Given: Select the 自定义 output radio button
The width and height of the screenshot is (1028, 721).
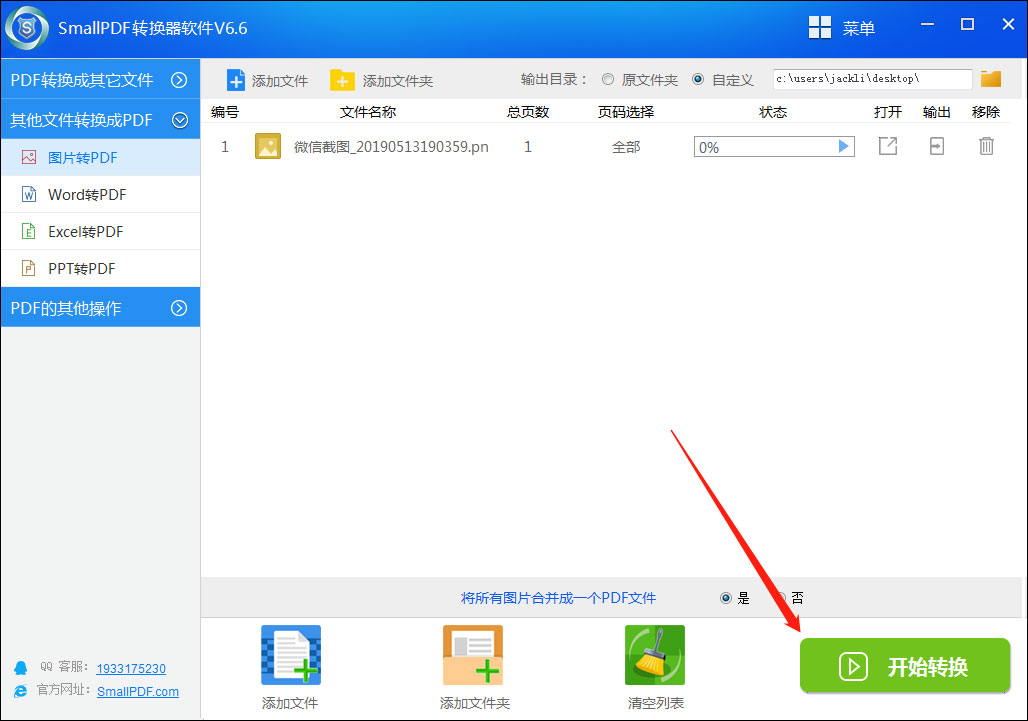Looking at the screenshot, I should coord(697,79).
